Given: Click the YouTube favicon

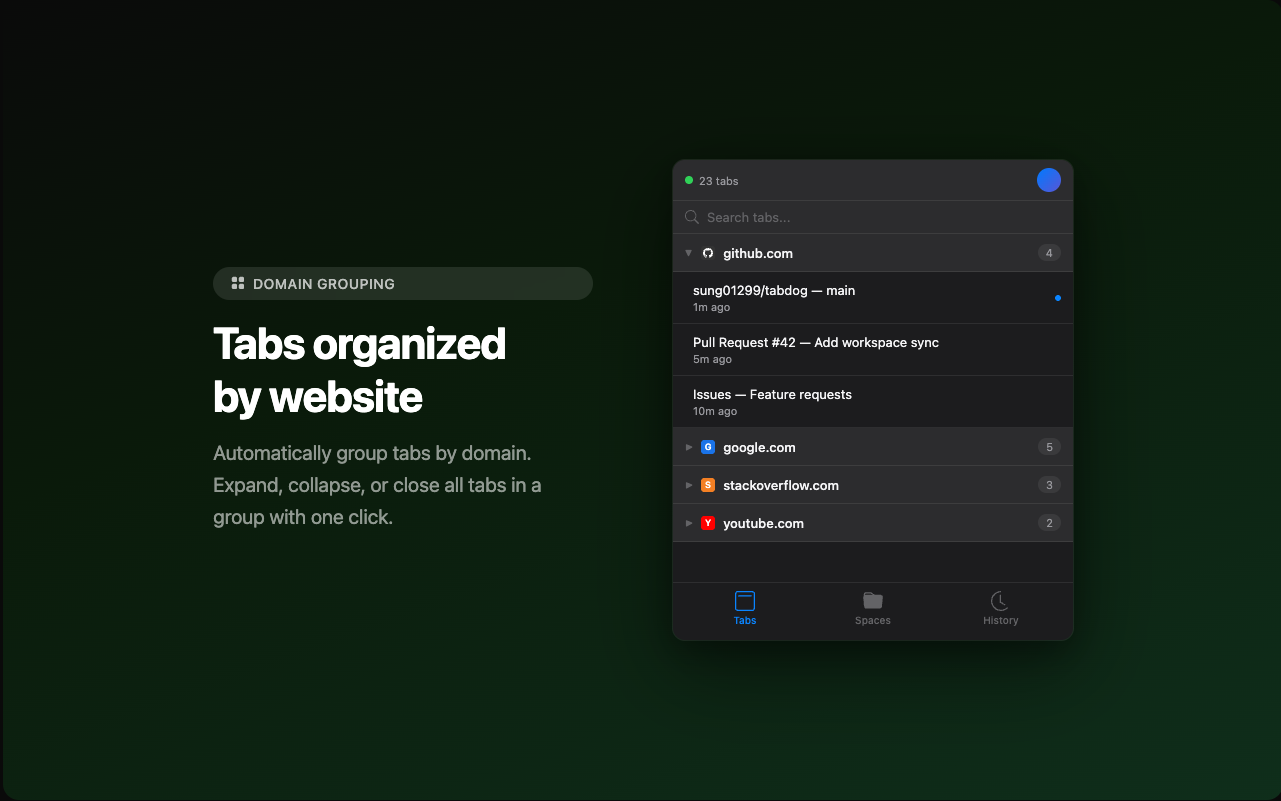Looking at the screenshot, I should pyautogui.click(x=708, y=523).
